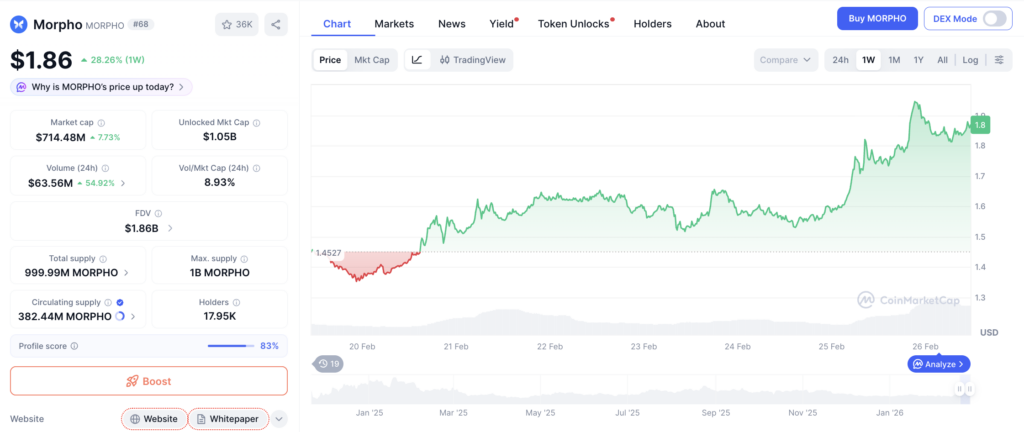This screenshot has width=1024, height=432.
Task: Open chart settings sliders icon
Action: [999, 60]
